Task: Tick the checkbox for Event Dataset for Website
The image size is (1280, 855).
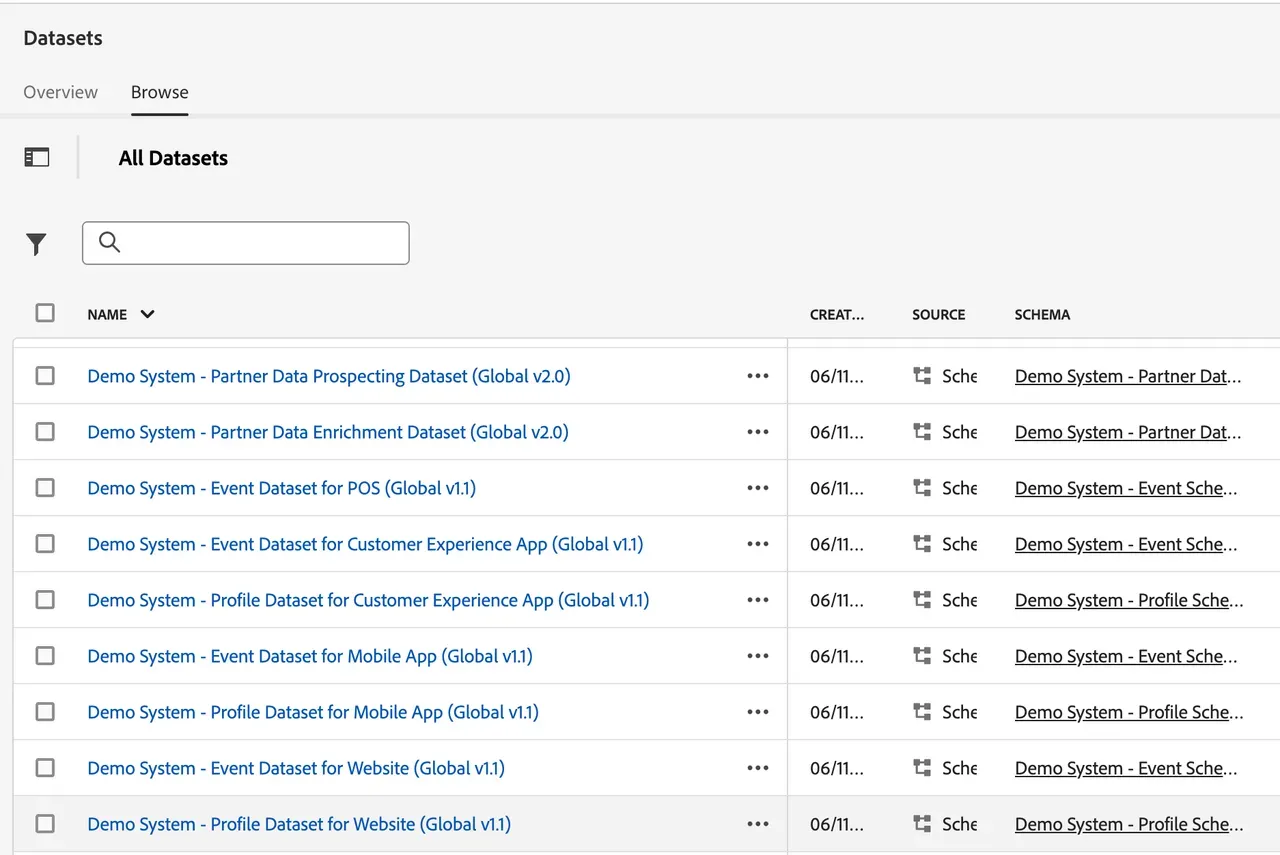Action: 45,768
